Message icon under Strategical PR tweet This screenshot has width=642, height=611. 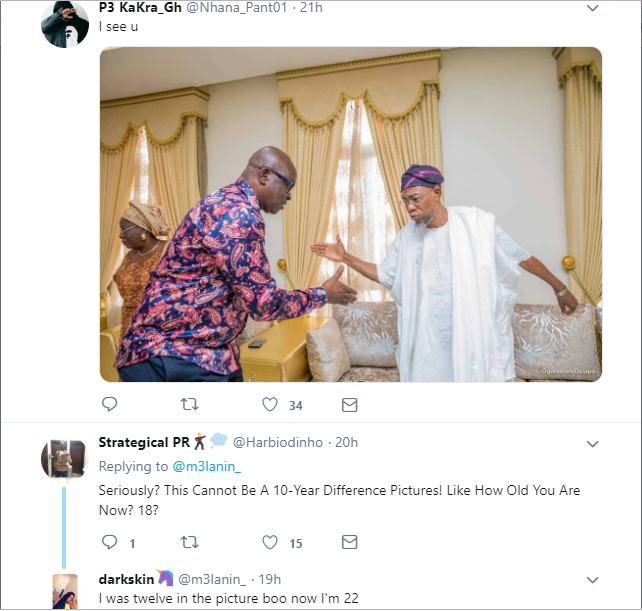click(x=350, y=542)
